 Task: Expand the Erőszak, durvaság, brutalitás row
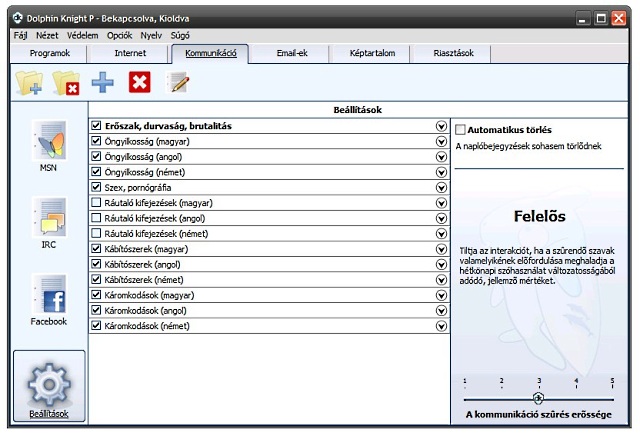tap(441, 126)
